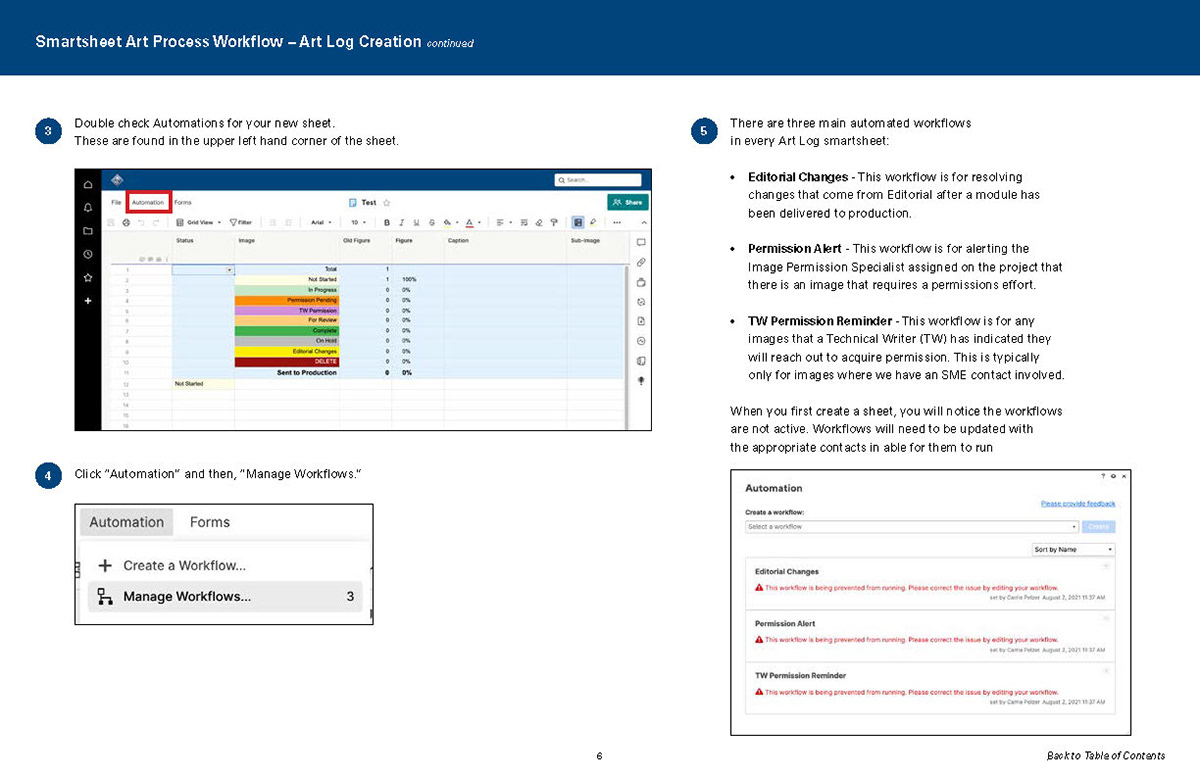Open Update Requests icon on right rail

[x=641, y=301]
